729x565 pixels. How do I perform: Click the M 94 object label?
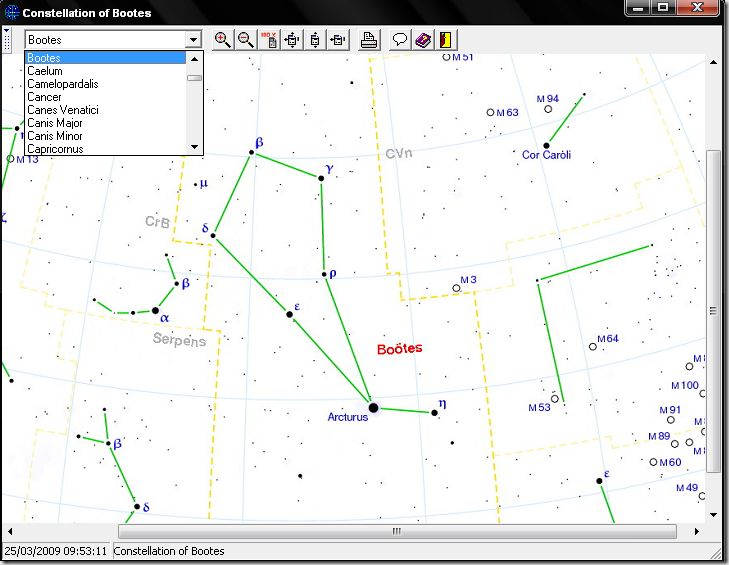(548, 99)
